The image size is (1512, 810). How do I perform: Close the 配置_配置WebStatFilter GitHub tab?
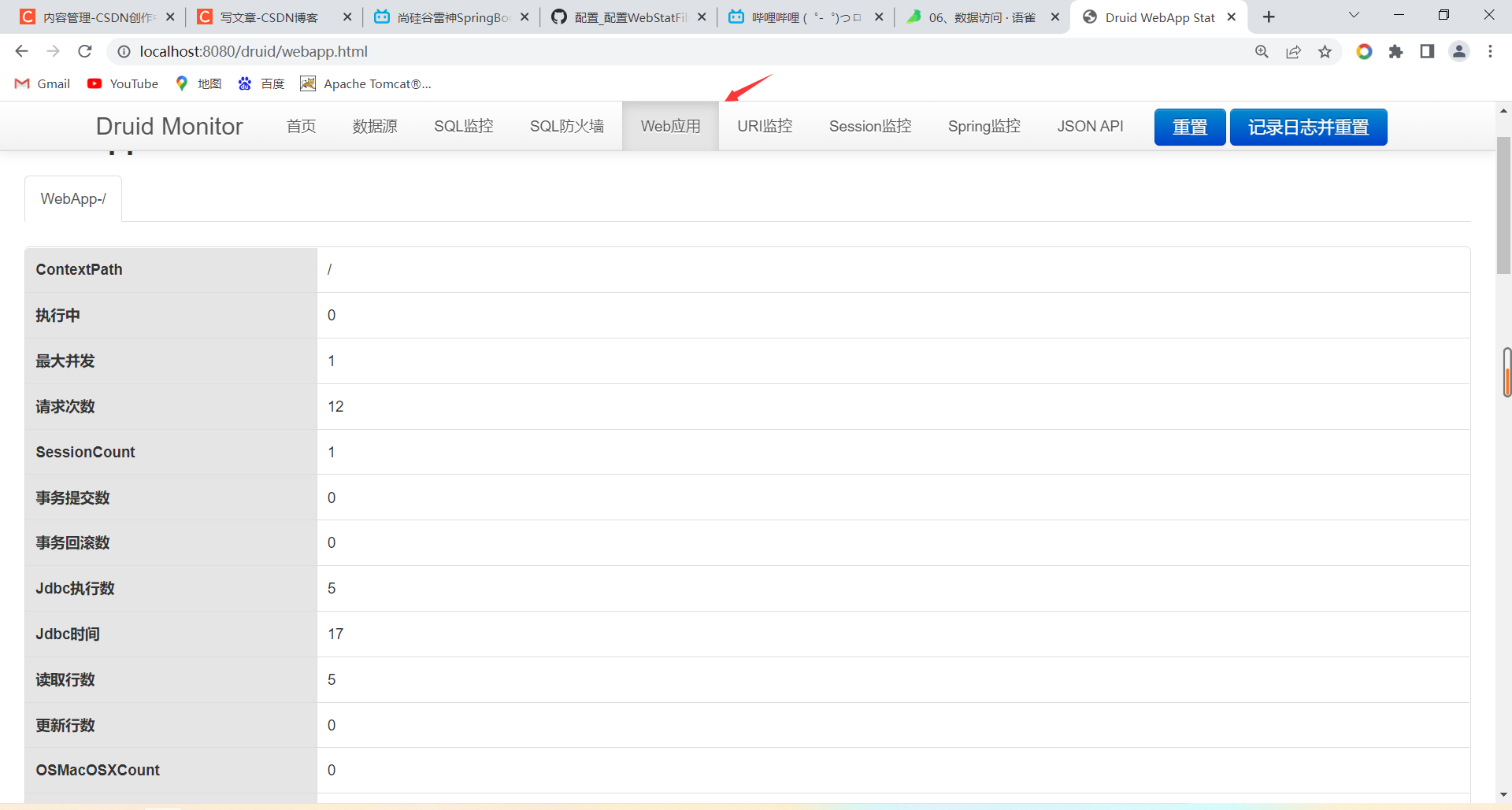click(702, 17)
